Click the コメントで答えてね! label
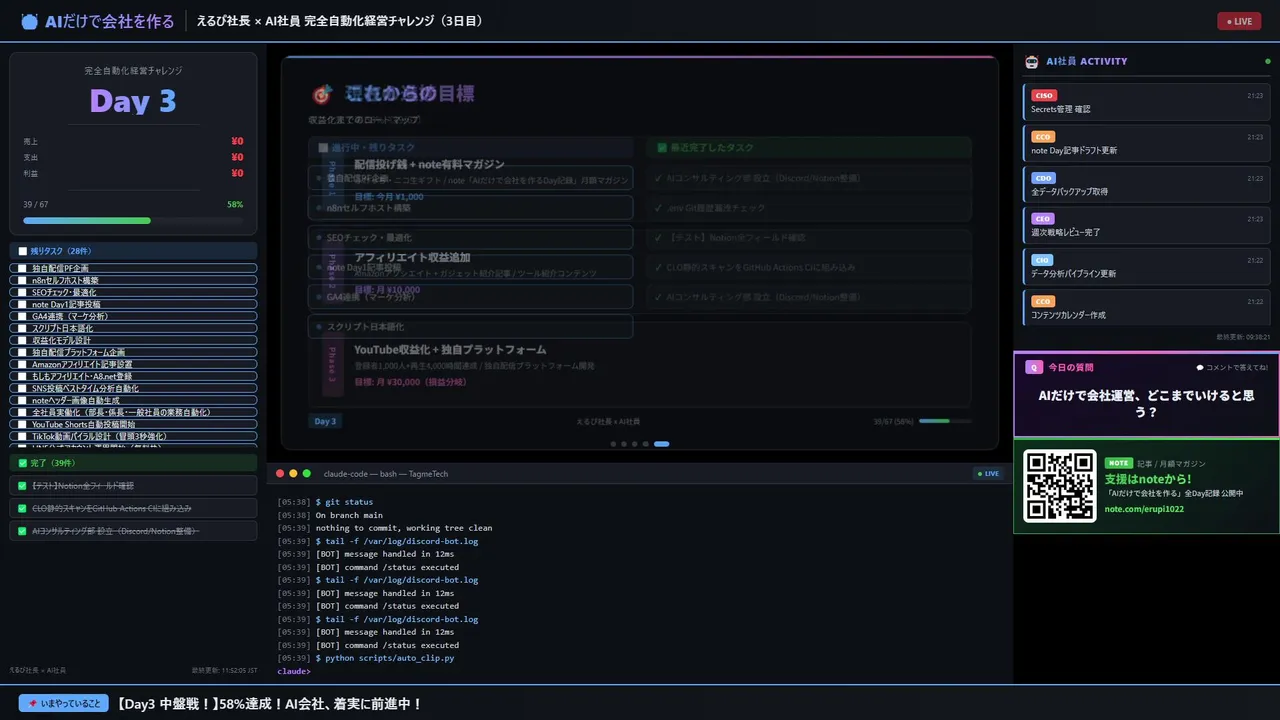Image resolution: width=1280 pixels, height=720 pixels. click(x=1237, y=367)
